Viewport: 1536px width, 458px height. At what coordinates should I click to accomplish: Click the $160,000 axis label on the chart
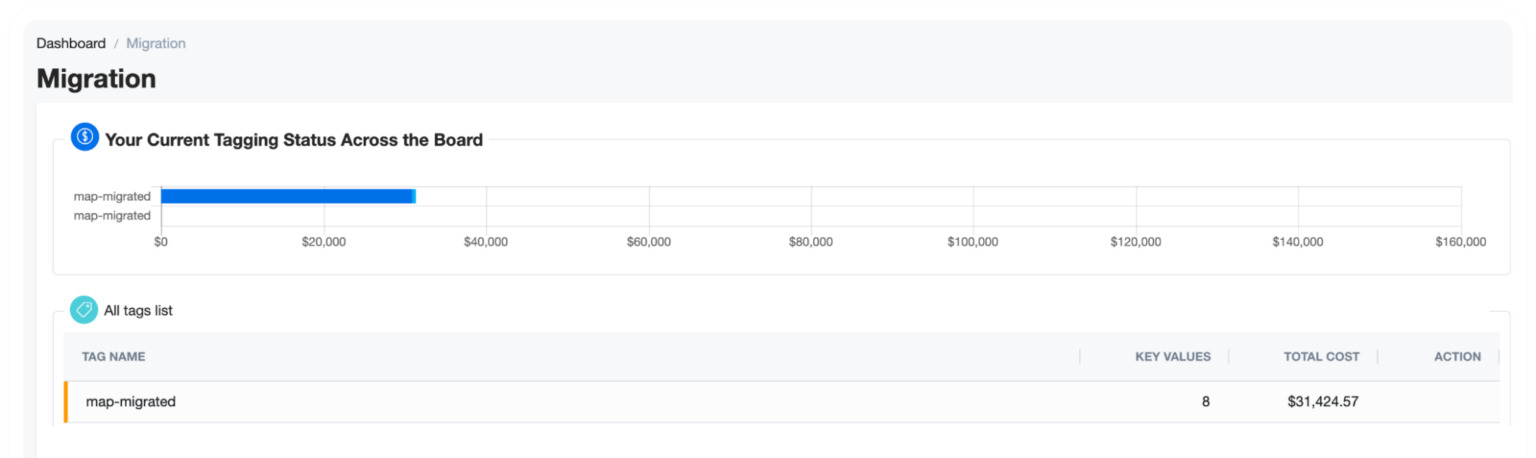click(x=1461, y=242)
